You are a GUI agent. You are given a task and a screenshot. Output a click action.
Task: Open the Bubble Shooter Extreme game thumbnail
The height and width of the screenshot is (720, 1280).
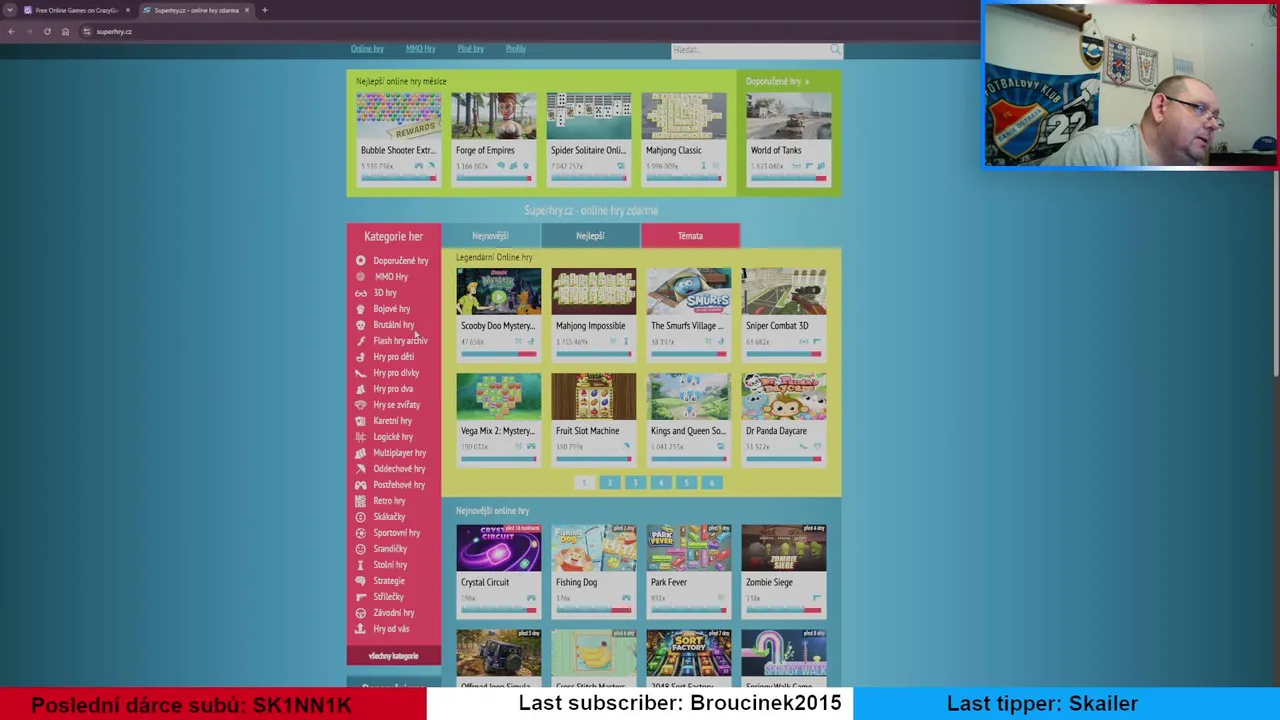(398, 116)
